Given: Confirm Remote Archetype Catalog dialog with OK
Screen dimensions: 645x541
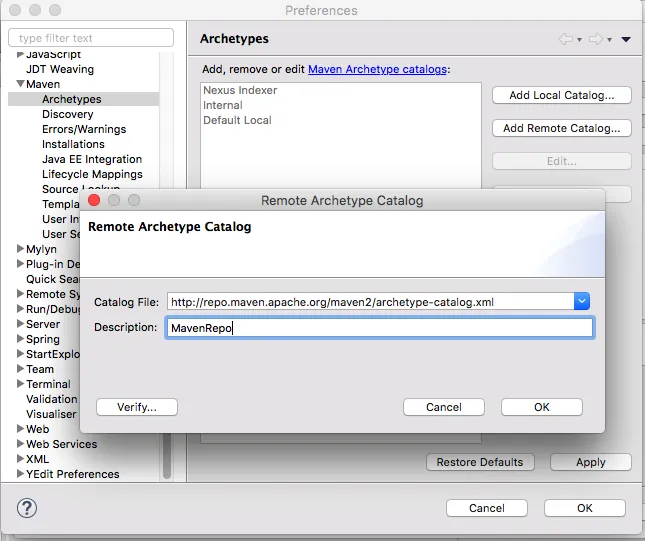Looking at the screenshot, I should point(542,407).
